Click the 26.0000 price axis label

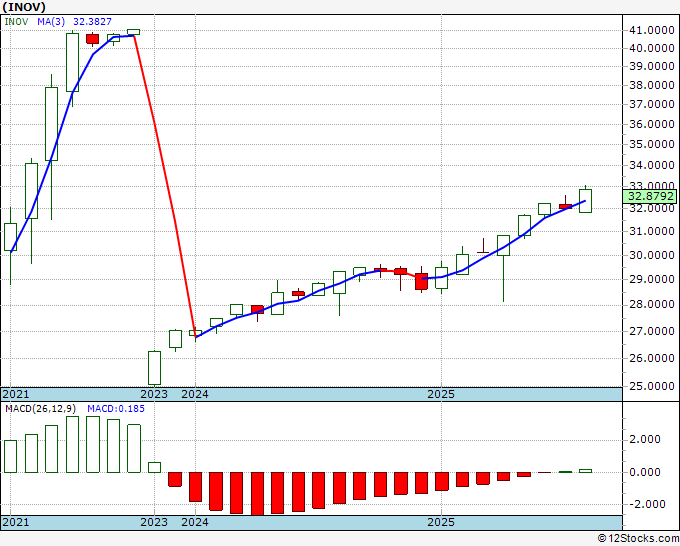click(651, 358)
